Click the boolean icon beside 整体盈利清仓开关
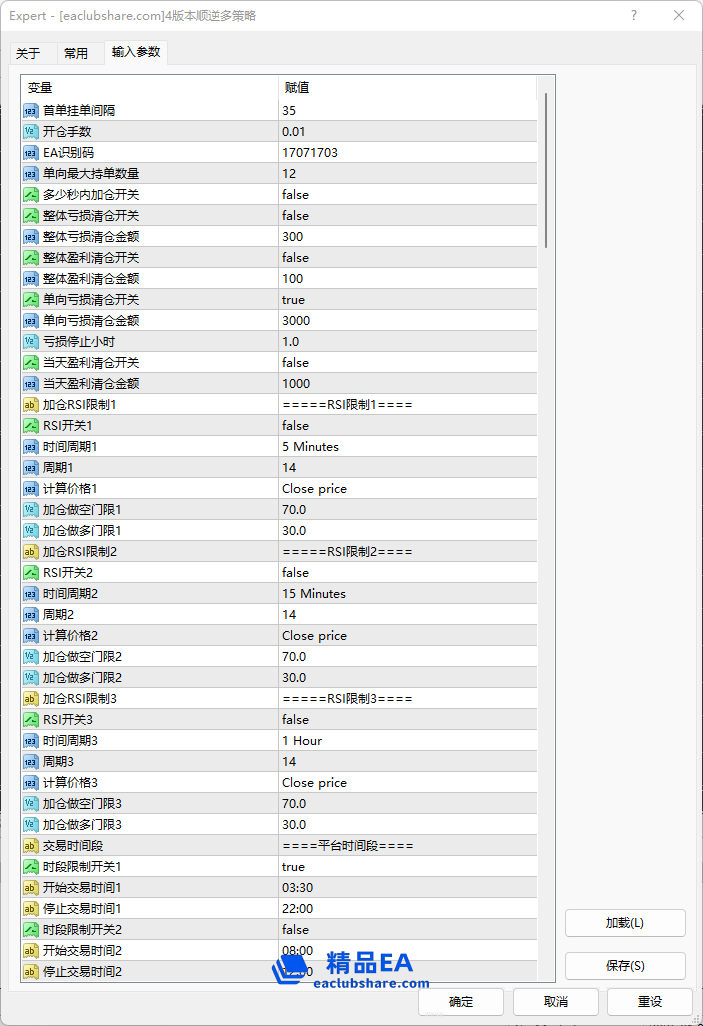Viewport: 703px width, 1026px height. click(31, 257)
